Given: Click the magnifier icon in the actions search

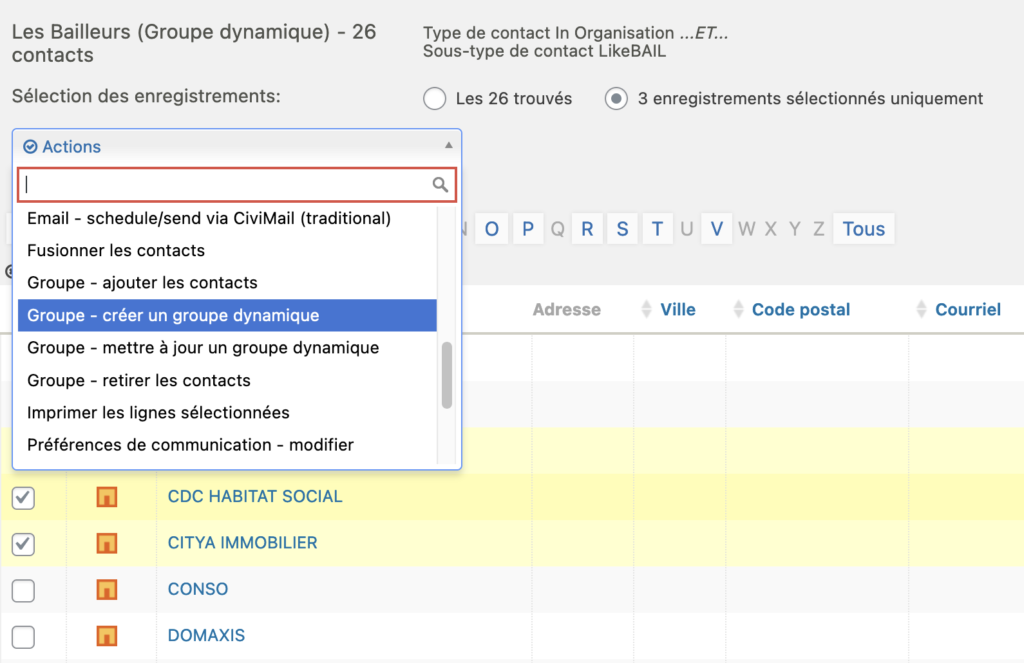Looking at the screenshot, I should [x=440, y=184].
